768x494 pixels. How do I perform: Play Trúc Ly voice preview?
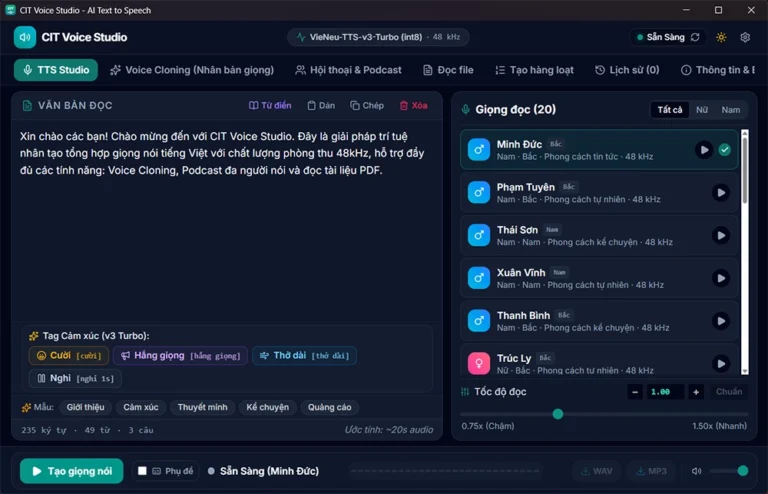tap(721, 364)
